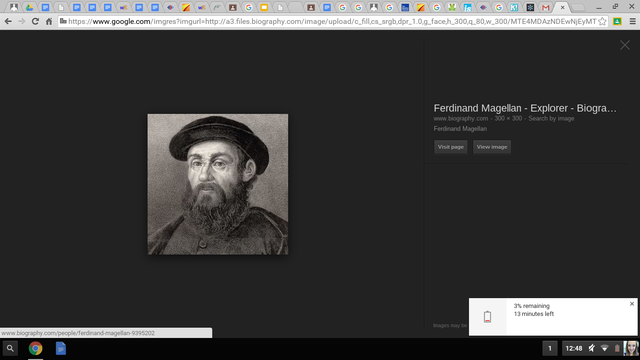Close the image viewer with the X
This screenshot has width=640, height=360.
coord(624,45)
